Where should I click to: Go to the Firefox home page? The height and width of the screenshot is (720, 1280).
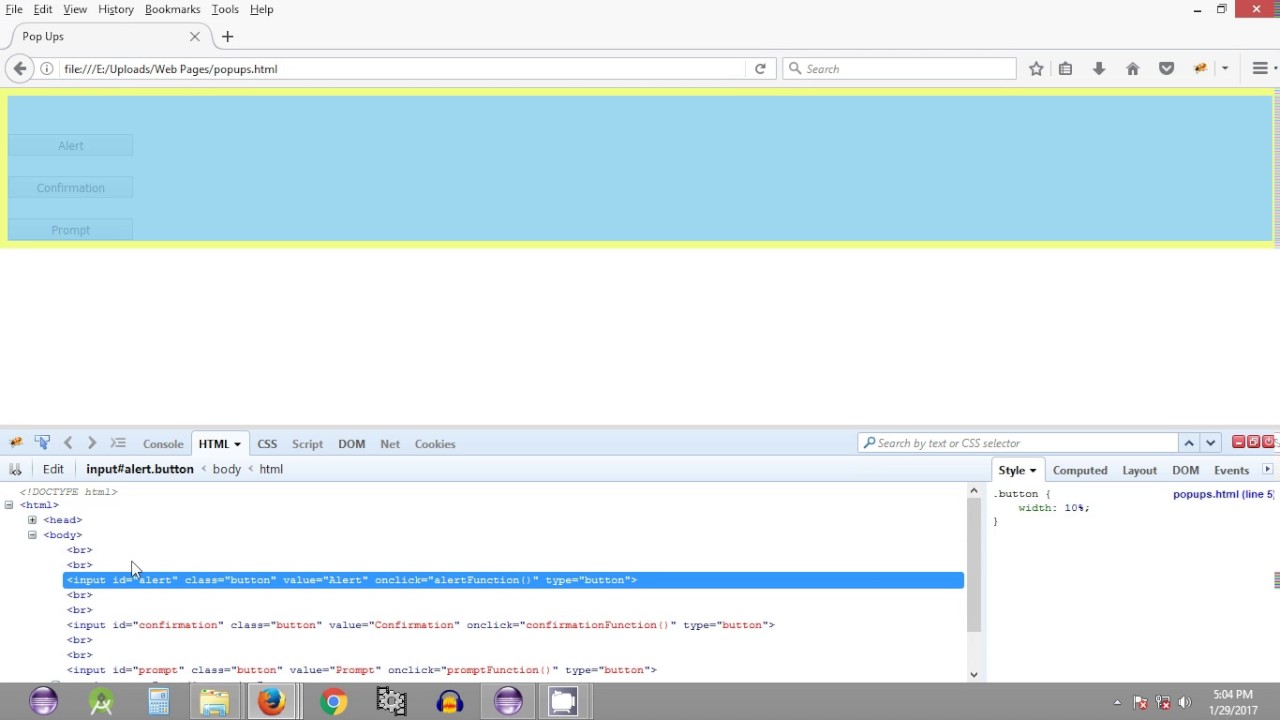(x=1132, y=69)
